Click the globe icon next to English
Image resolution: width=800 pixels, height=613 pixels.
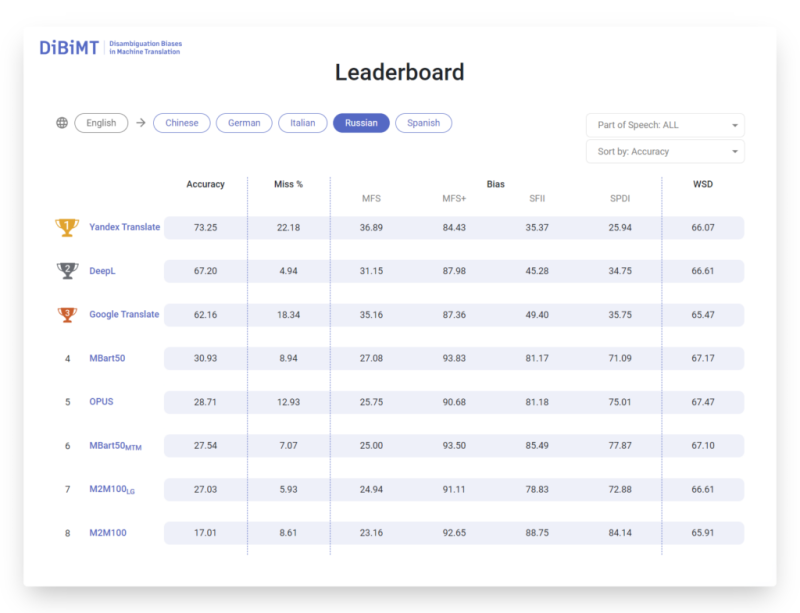click(62, 123)
